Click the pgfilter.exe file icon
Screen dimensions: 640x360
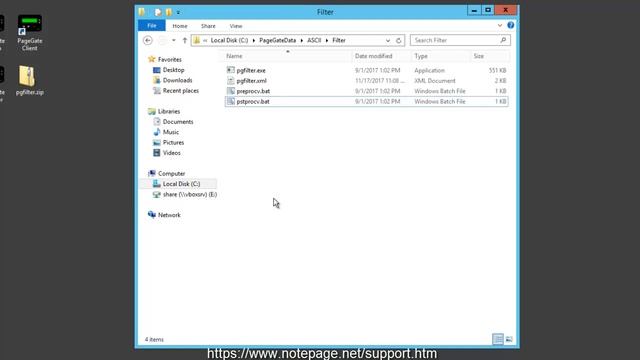(x=231, y=70)
